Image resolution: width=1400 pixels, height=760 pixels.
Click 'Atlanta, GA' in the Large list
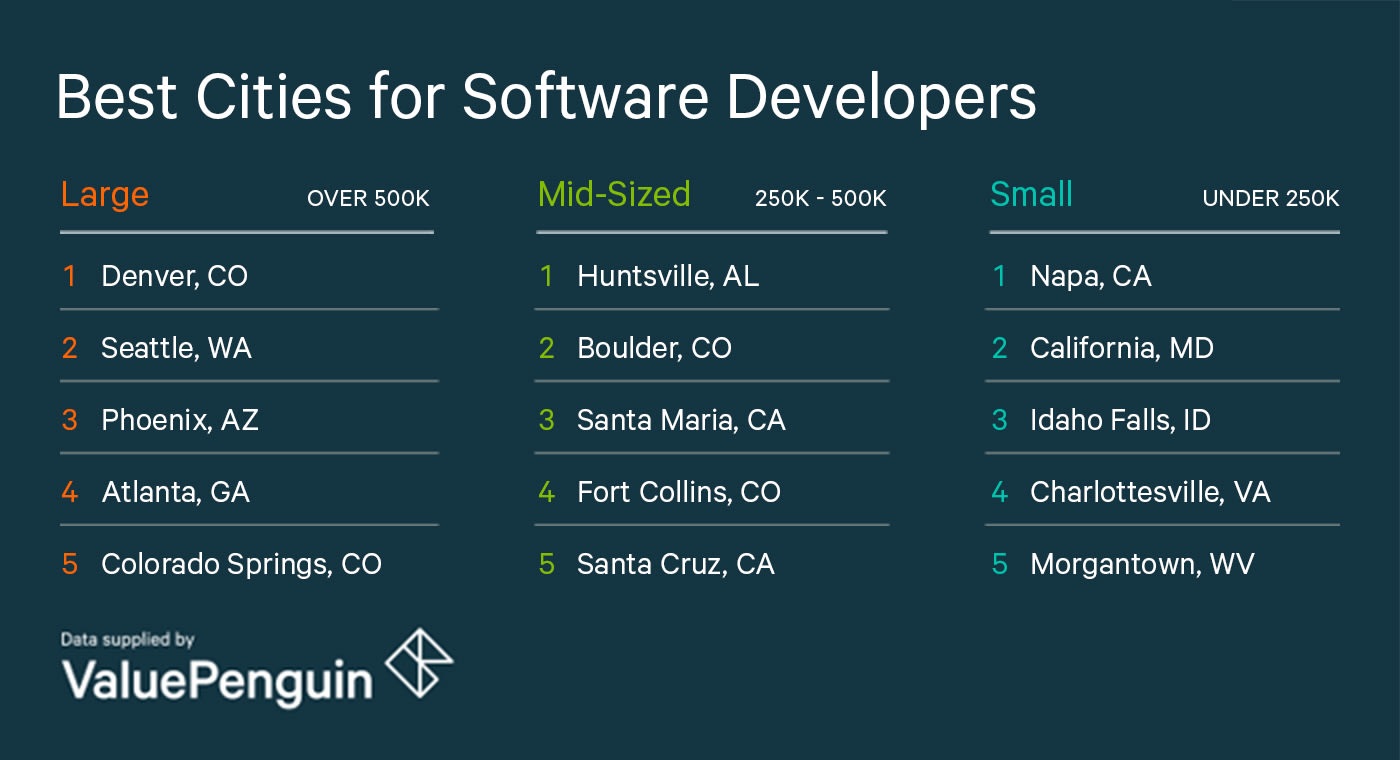tap(176, 492)
